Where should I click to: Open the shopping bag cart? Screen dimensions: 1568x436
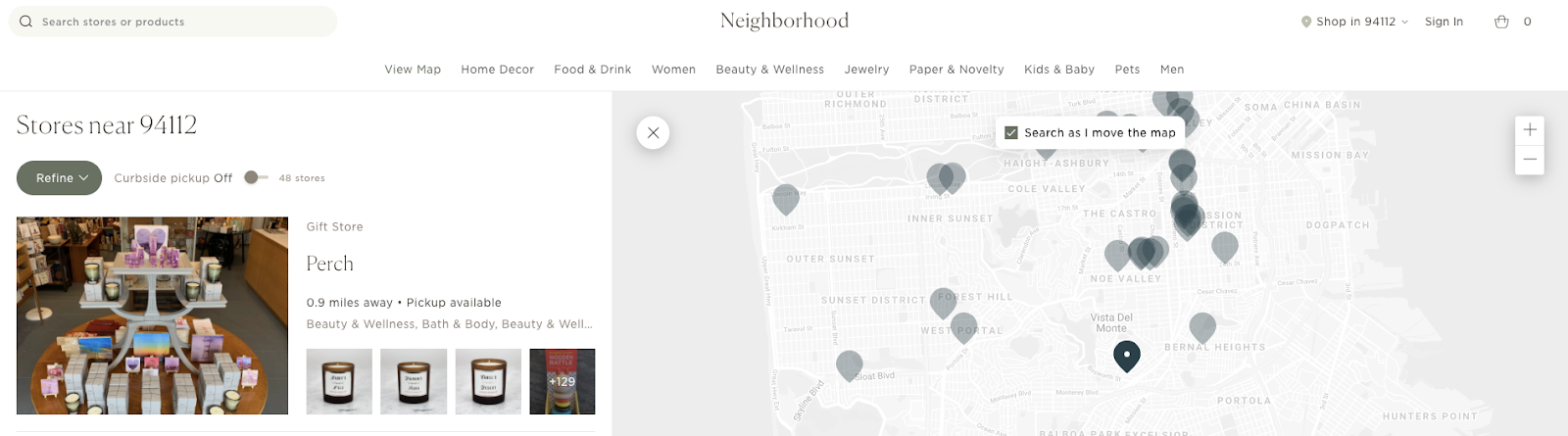[1501, 22]
